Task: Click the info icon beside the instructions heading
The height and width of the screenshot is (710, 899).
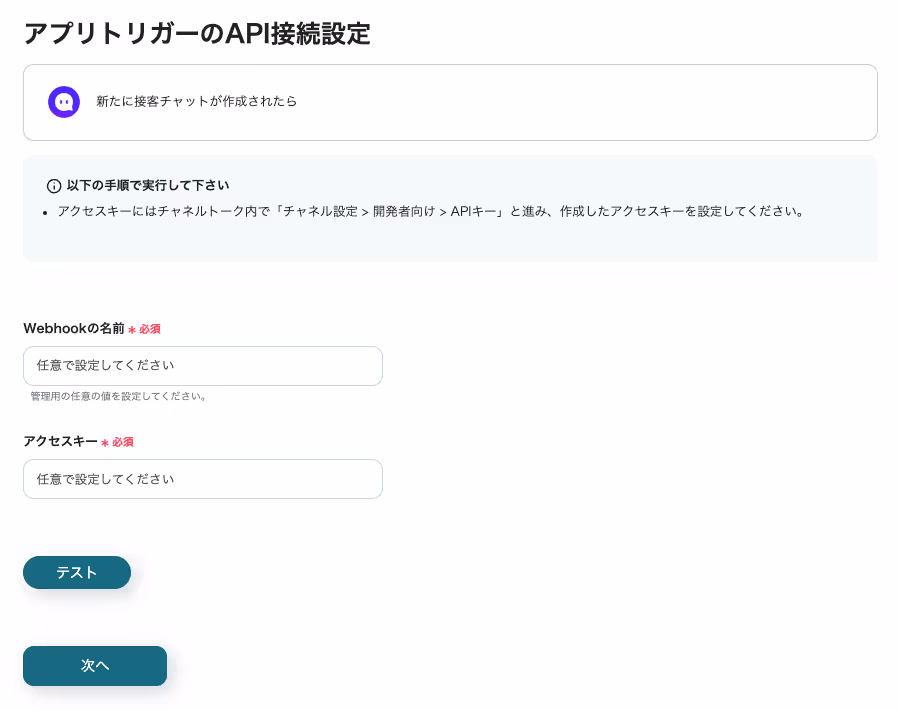Action: pyautogui.click(x=54, y=186)
